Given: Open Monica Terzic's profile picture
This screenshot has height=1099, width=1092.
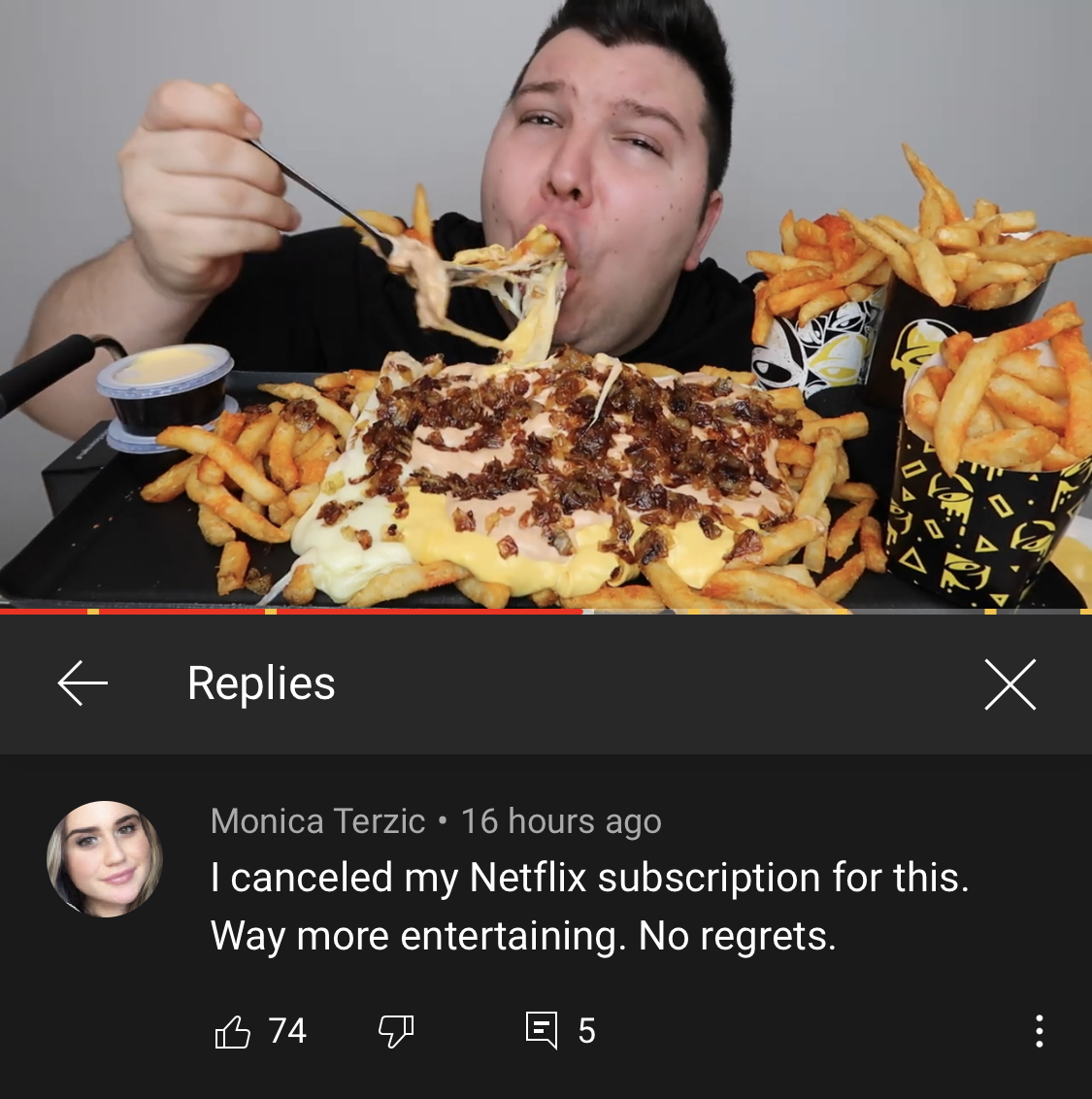Looking at the screenshot, I should tap(105, 859).
